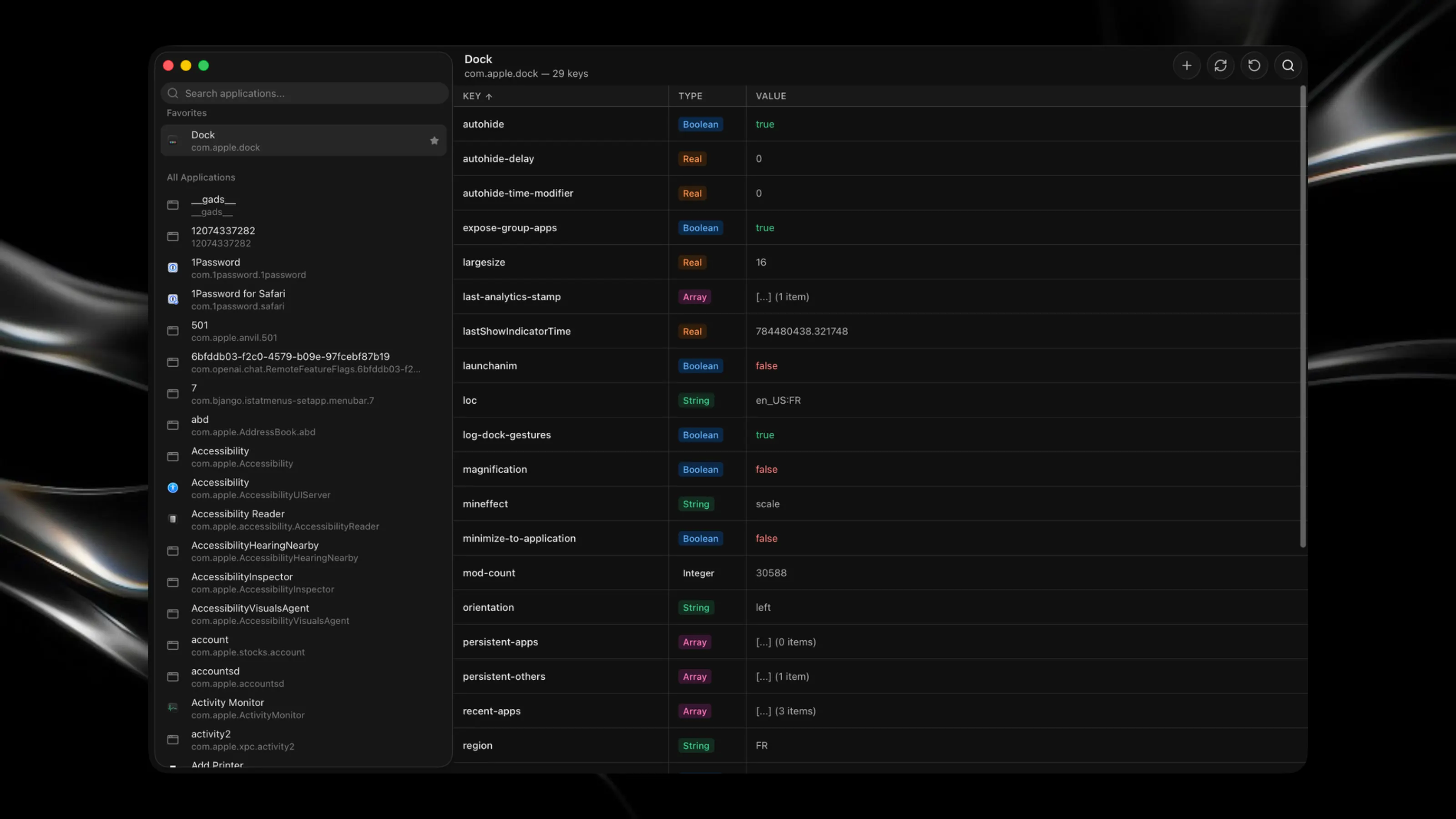Focus the Search applications field
Viewport: 1456px width, 819px height.
point(304,93)
